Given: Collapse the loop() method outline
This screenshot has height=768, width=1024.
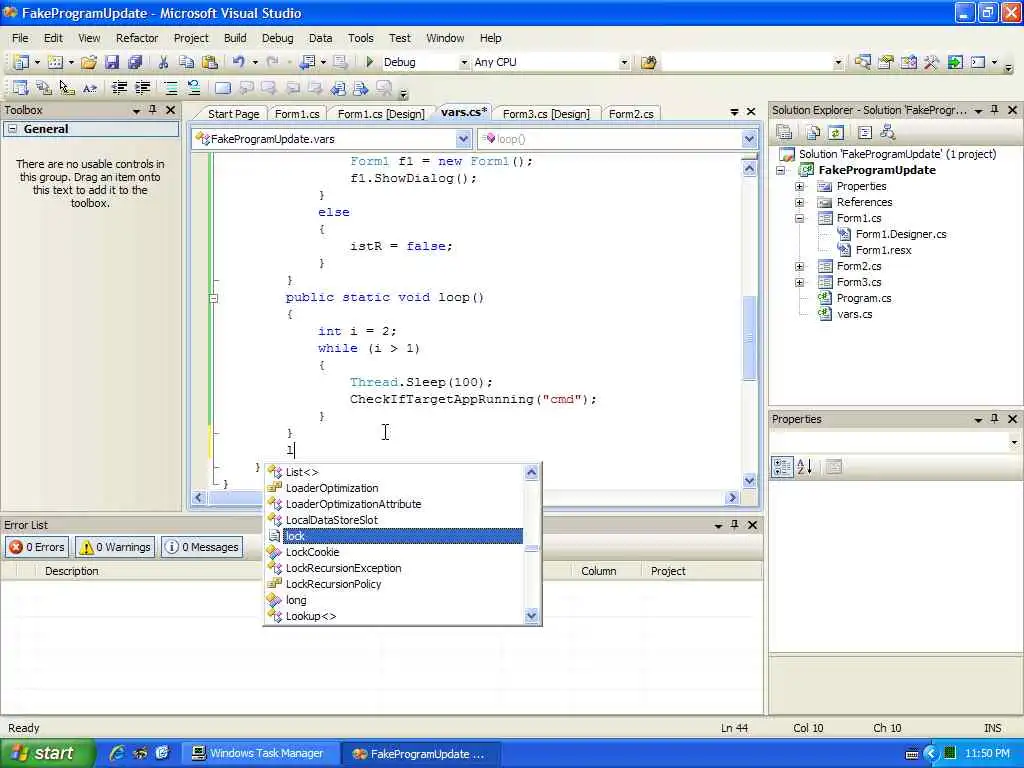Looking at the screenshot, I should (x=213, y=298).
